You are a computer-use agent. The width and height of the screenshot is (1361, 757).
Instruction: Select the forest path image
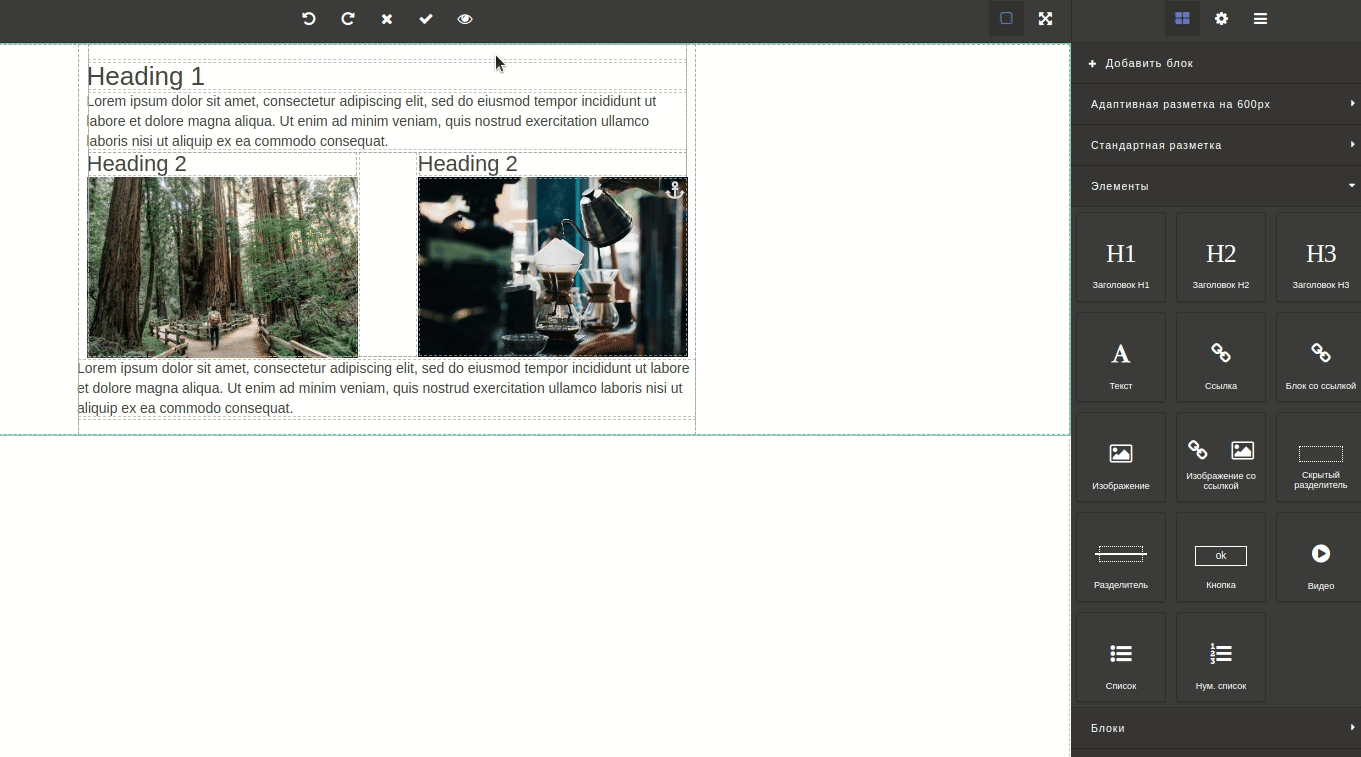(223, 267)
